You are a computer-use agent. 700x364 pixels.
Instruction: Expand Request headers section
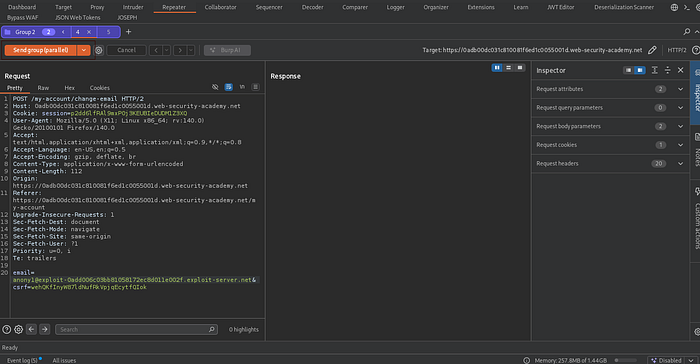610,163
